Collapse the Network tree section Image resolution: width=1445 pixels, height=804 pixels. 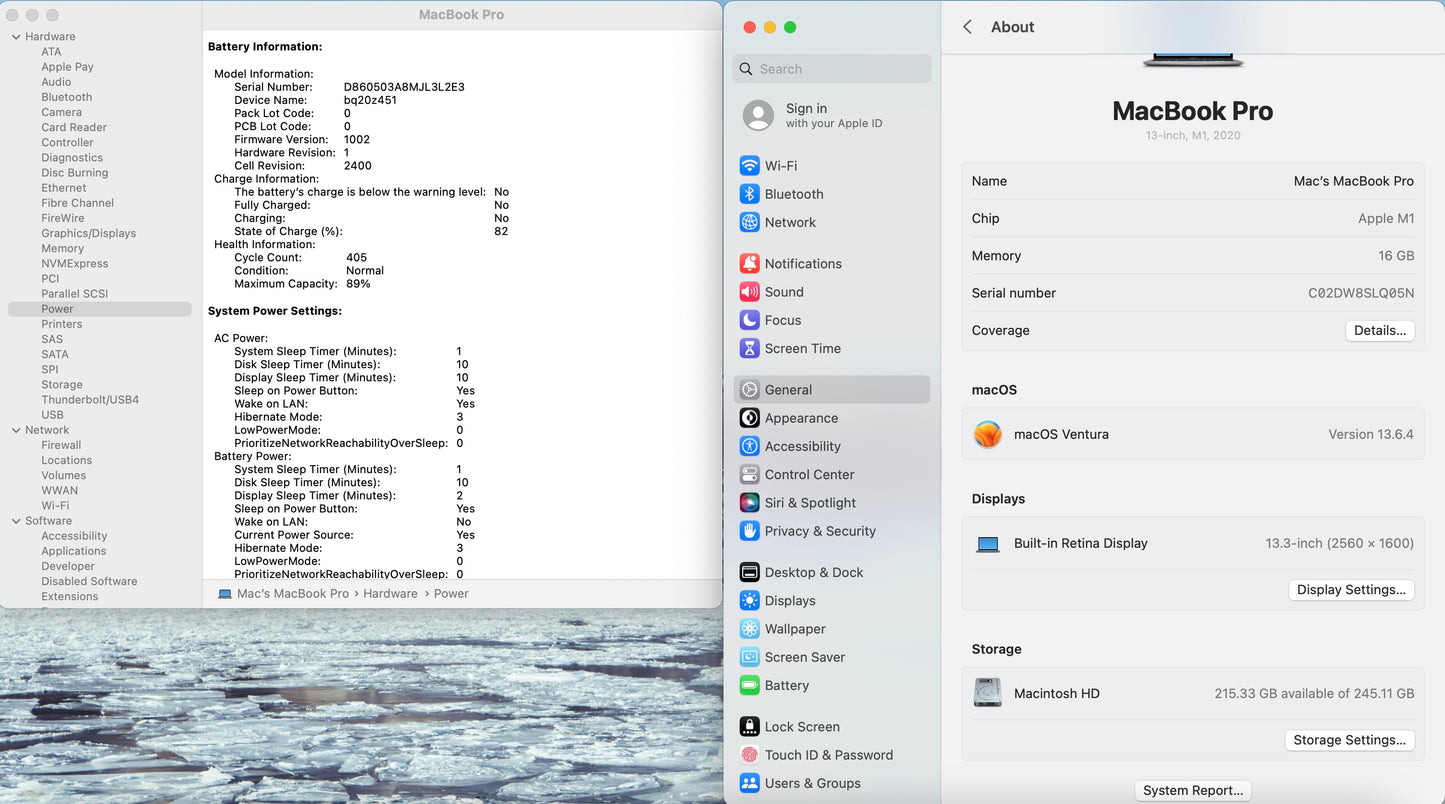point(16,430)
